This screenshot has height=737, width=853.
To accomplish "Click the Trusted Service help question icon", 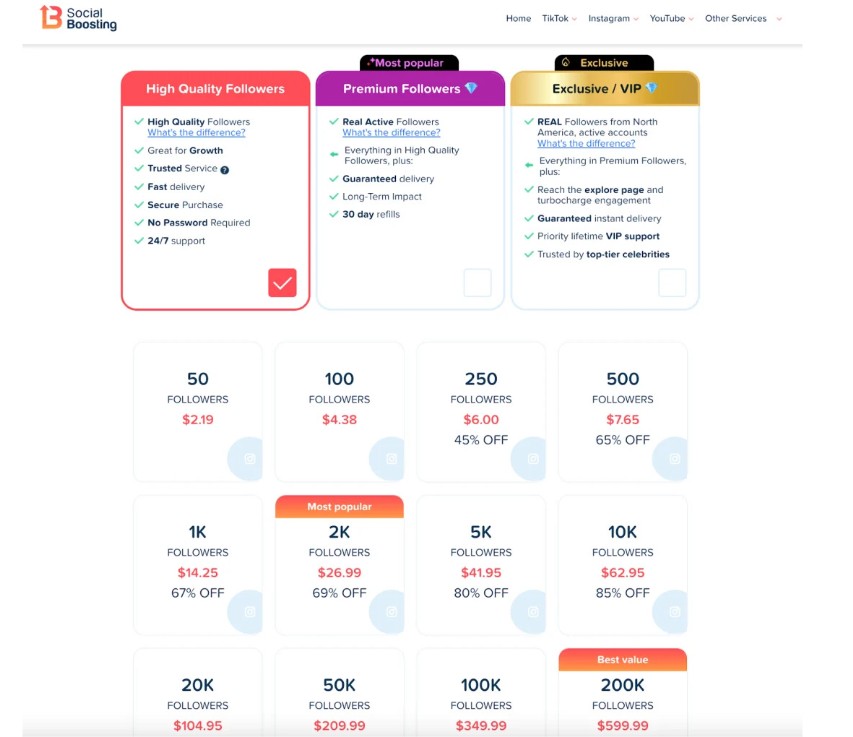I will pyautogui.click(x=225, y=169).
